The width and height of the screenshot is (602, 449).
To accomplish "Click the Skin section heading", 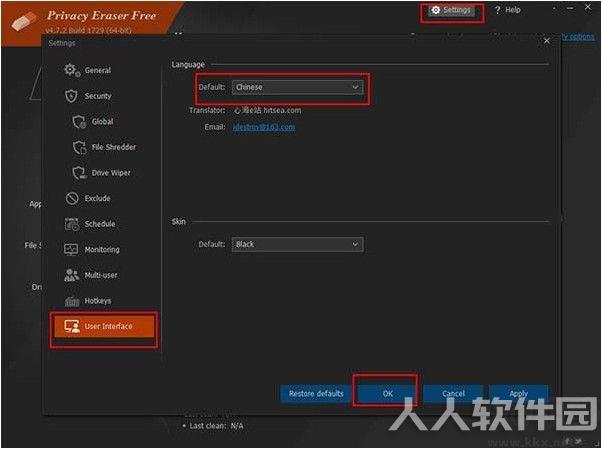I will [x=179, y=222].
